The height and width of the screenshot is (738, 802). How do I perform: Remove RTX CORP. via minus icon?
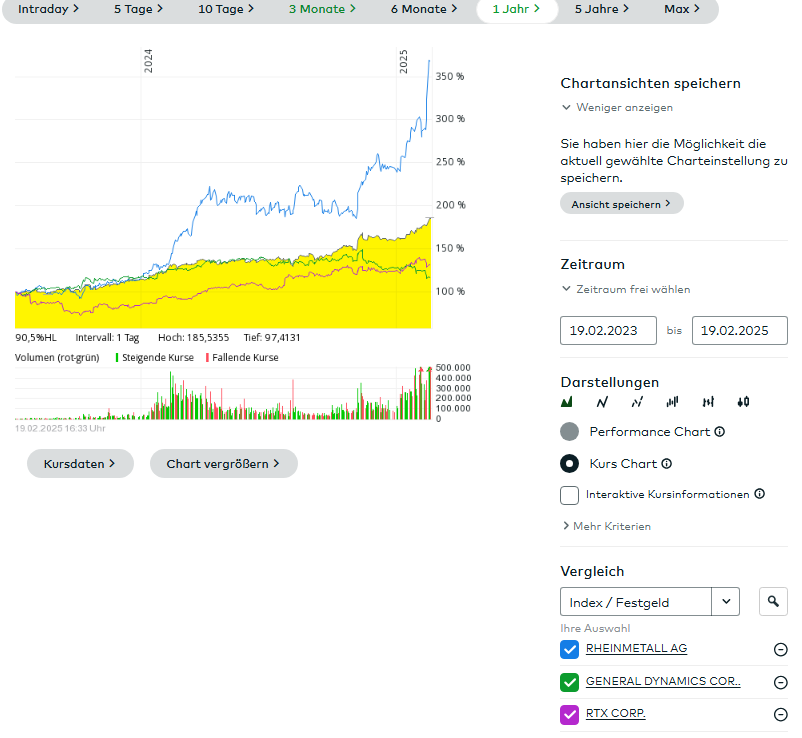click(780, 714)
